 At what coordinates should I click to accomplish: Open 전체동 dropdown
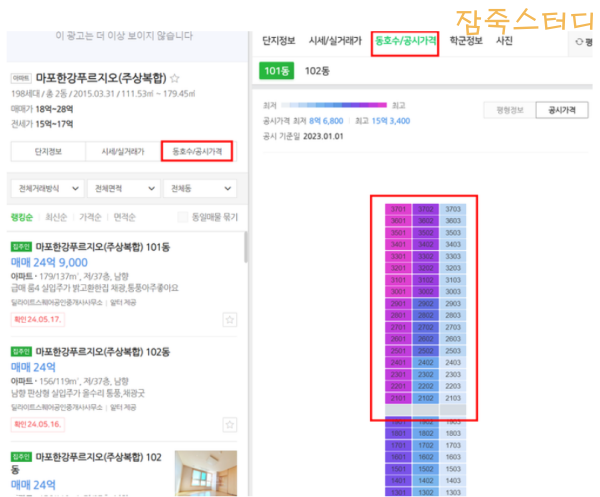[200, 188]
